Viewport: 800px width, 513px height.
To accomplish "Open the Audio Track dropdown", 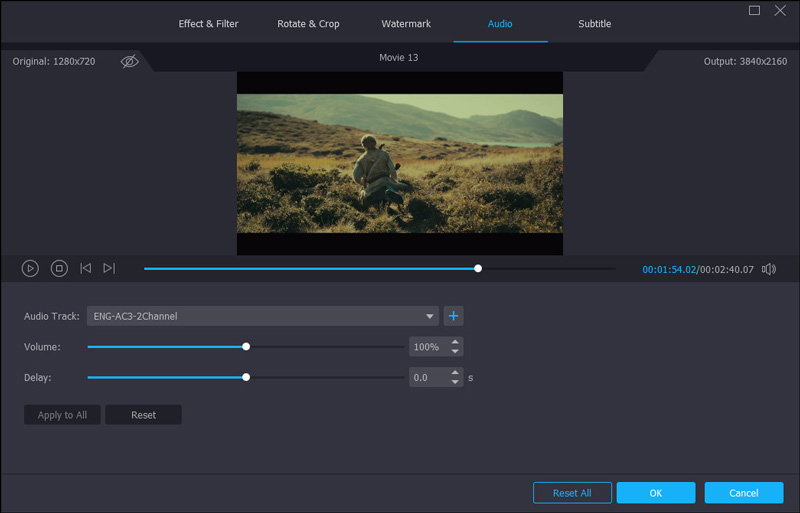I will coord(263,316).
